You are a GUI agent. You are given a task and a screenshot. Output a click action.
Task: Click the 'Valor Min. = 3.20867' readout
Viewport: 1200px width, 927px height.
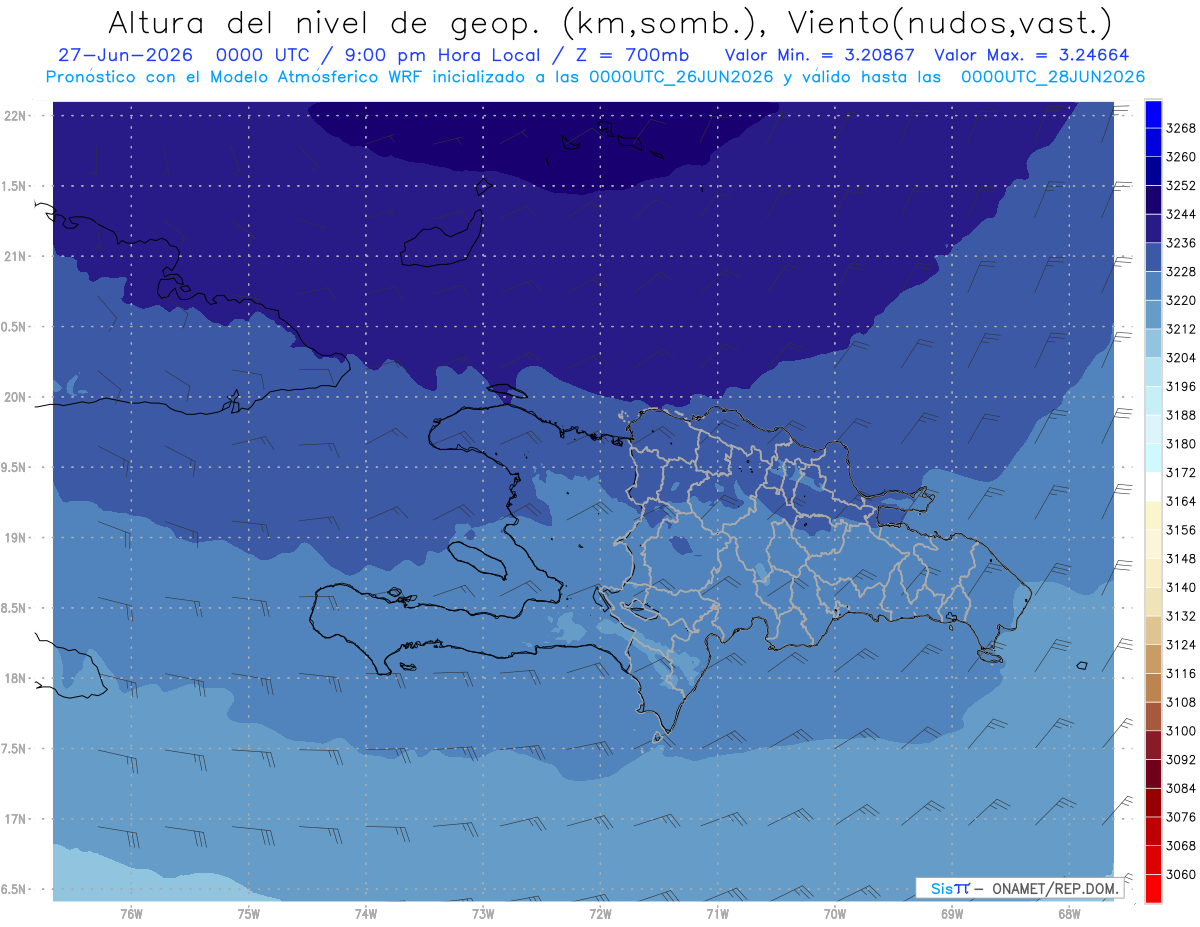pyautogui.click(x=820, y=55)
